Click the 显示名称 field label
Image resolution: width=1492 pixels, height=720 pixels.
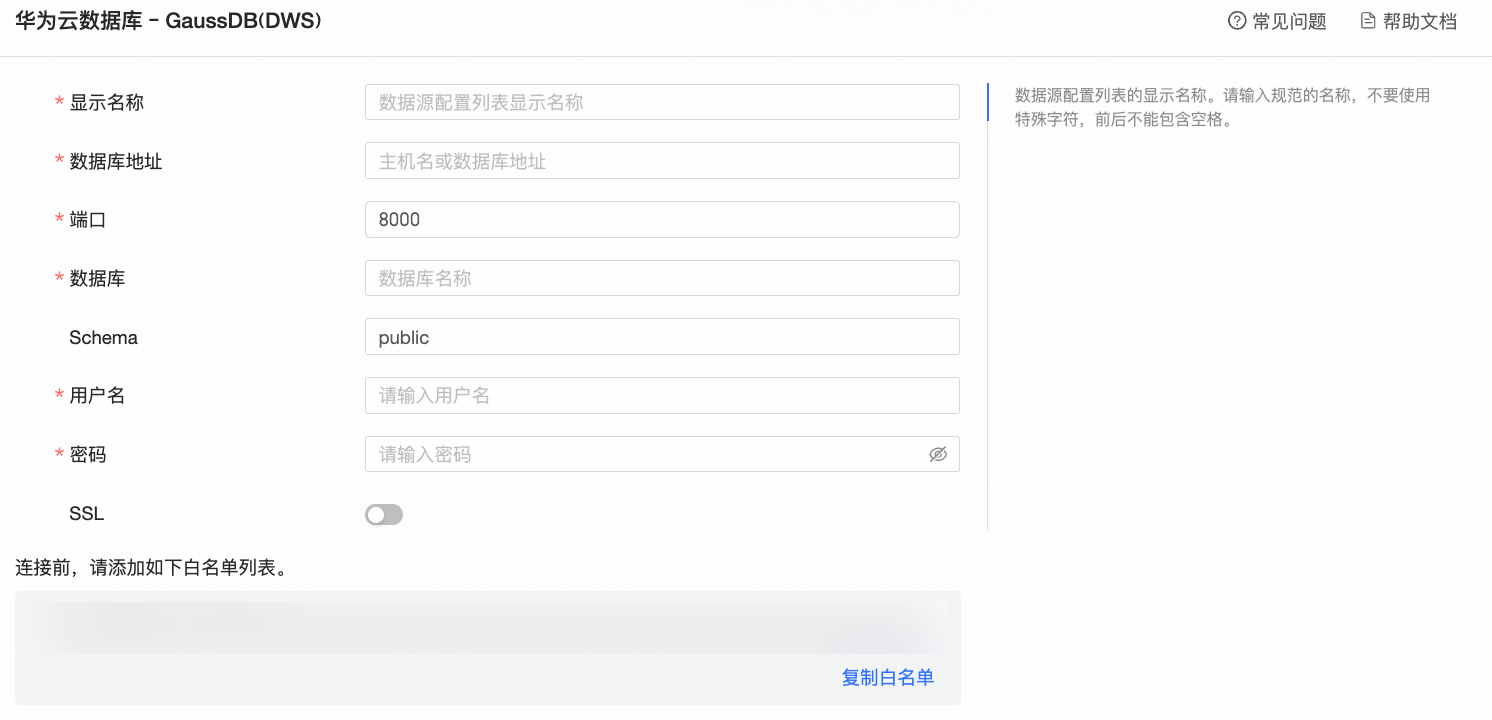(x=107, y=102)
